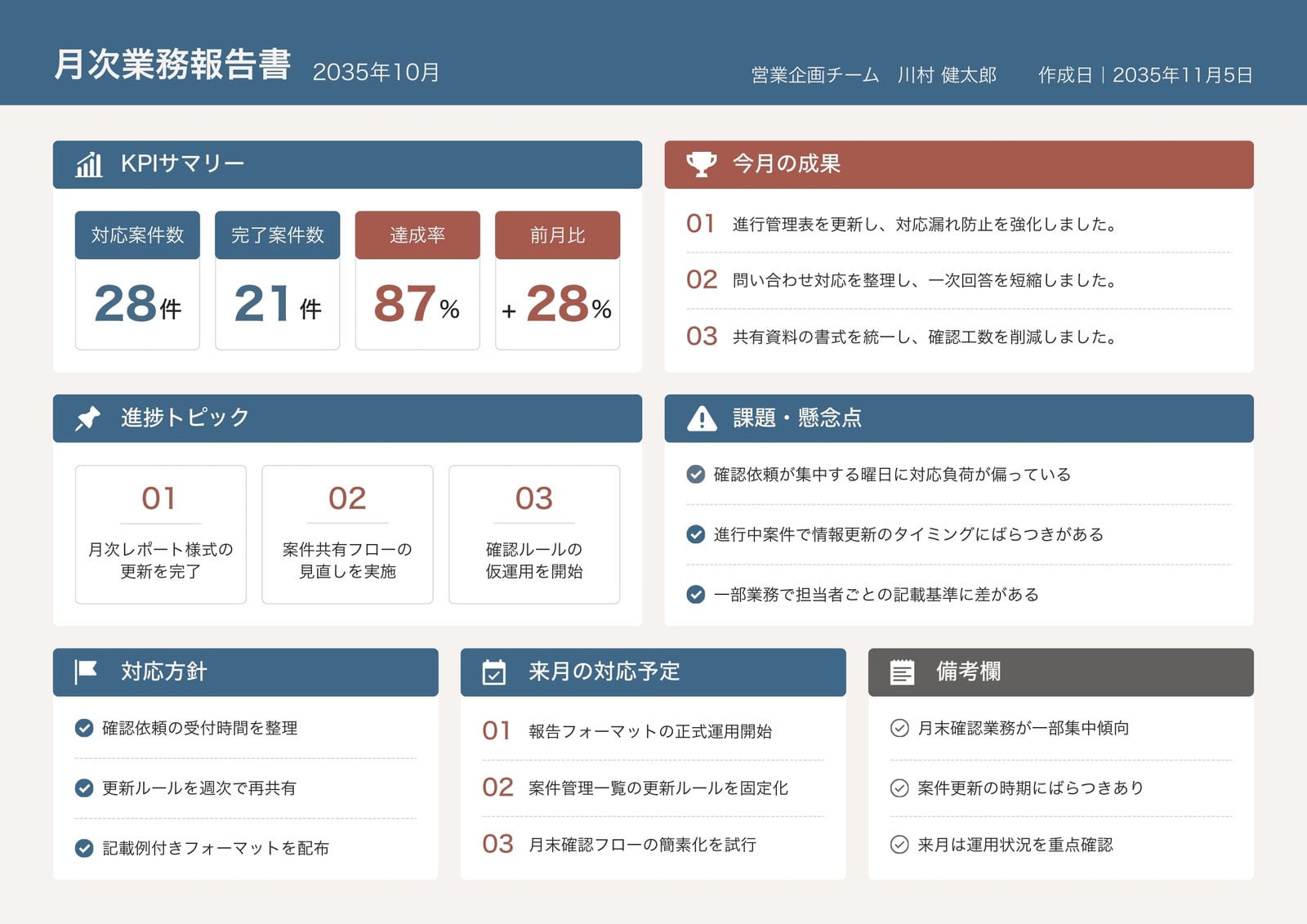This screenshot has height=924, width=1307.
Task: Open topic card 月次レポート様式の更新を完了
Action: pyautogui.click(x=161, y=535)
